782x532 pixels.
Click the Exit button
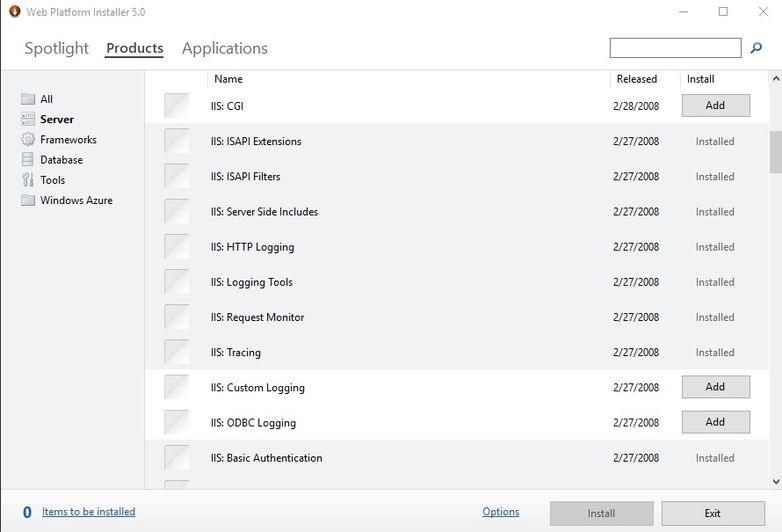tap(713, 514)
